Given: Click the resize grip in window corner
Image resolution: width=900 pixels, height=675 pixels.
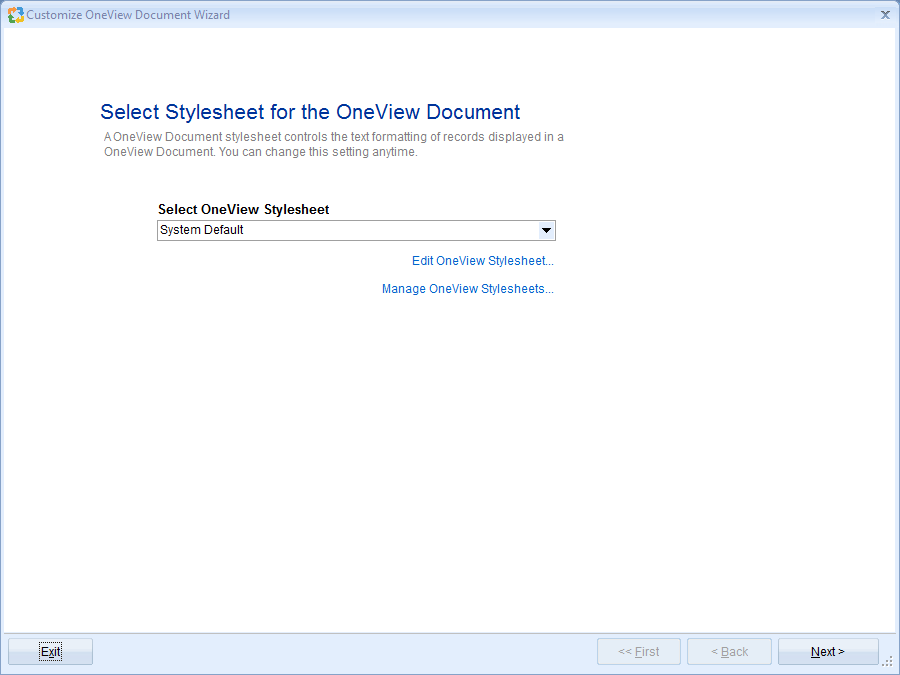Looking at the screenshot, I should click(x=889, y=662).
